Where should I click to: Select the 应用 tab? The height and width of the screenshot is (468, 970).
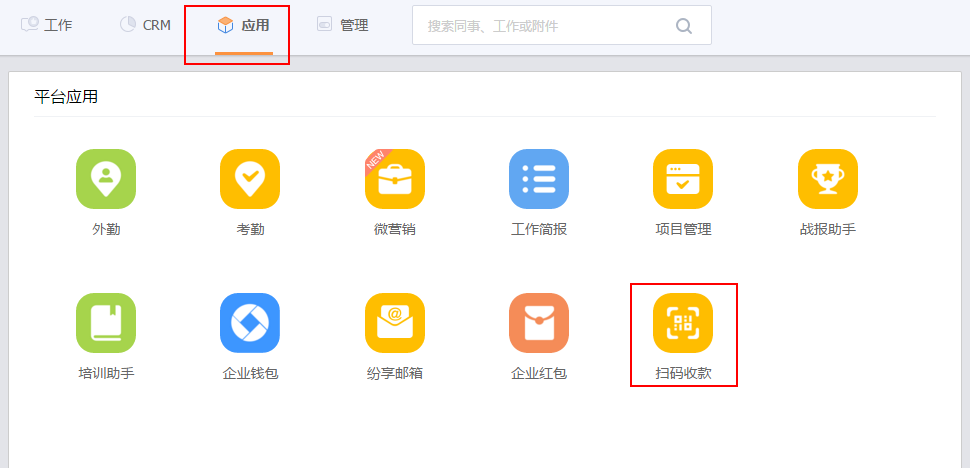(x=243, y=25)
